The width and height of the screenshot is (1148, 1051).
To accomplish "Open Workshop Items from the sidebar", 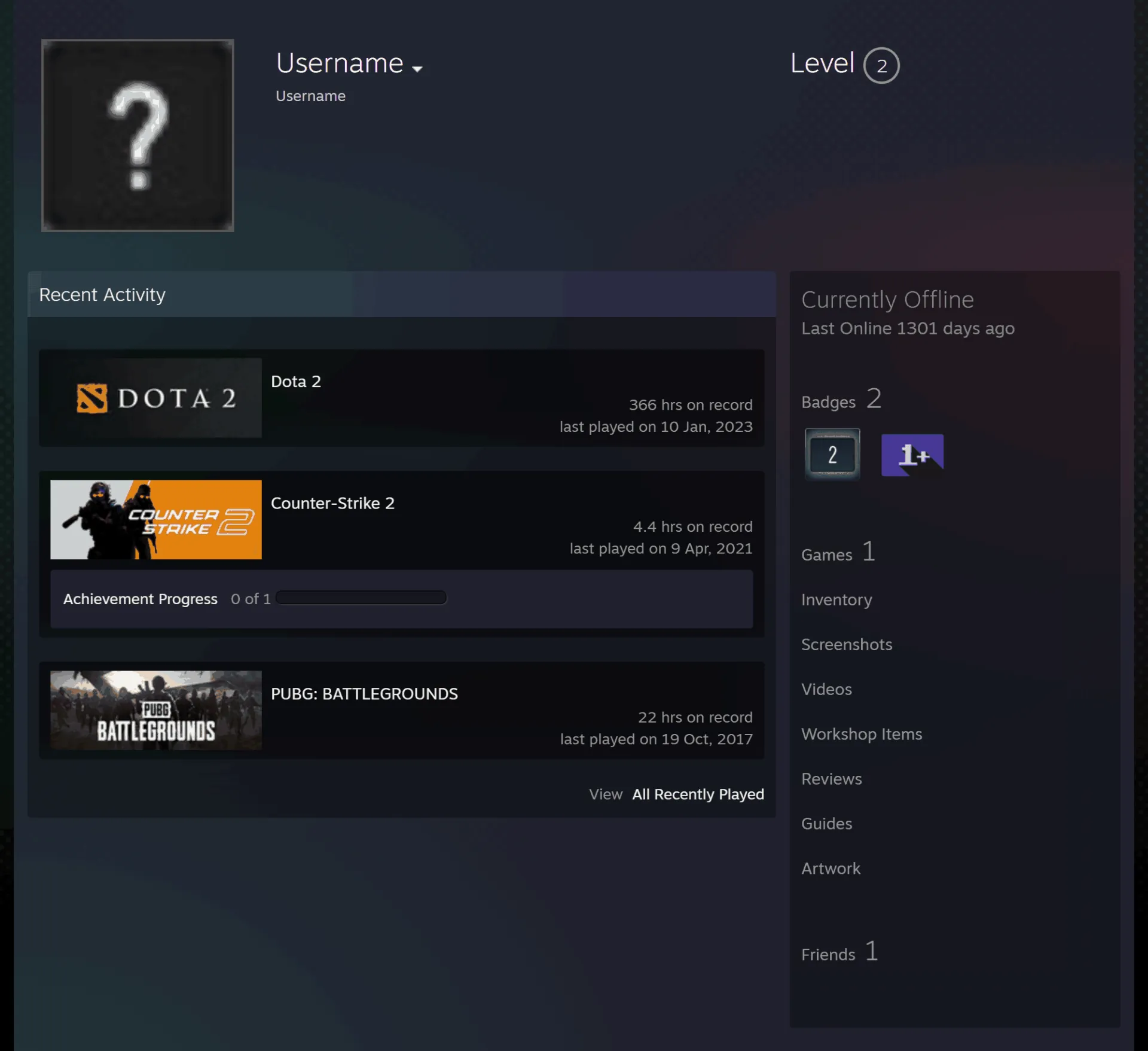I will [862, 734].
